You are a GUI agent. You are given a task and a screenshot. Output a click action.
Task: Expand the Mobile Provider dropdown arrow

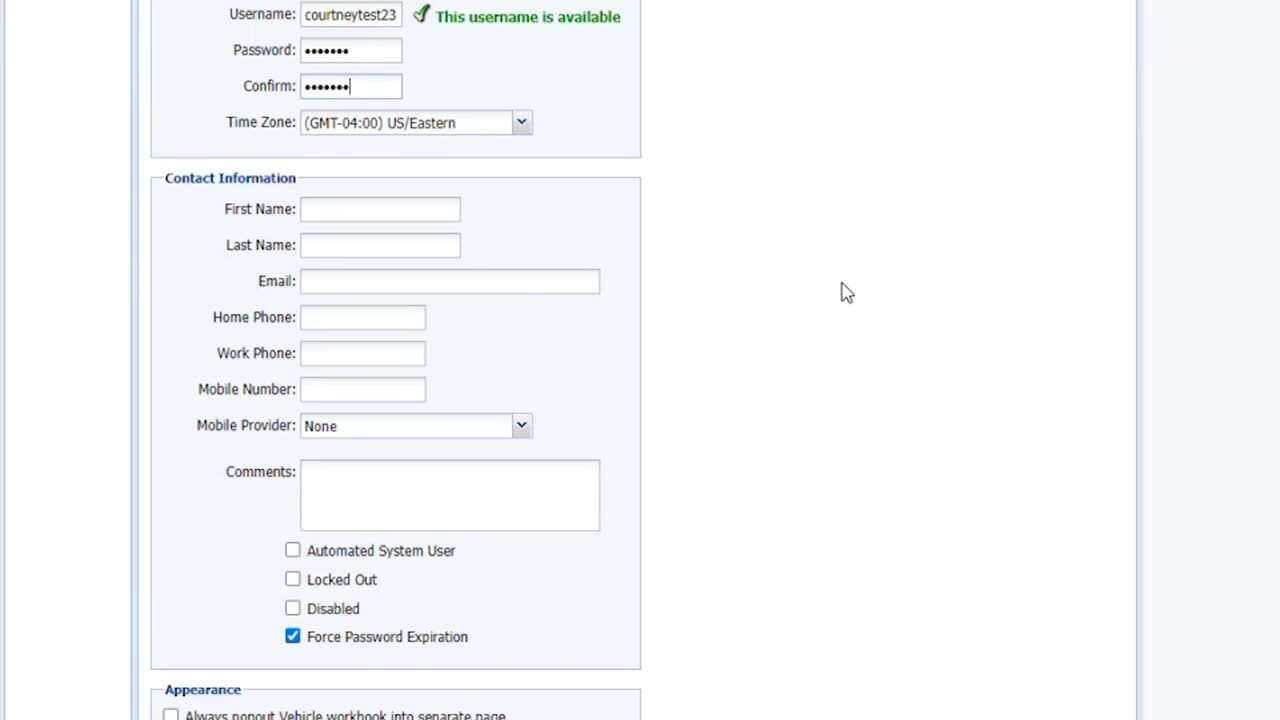(x=521, y=425)
